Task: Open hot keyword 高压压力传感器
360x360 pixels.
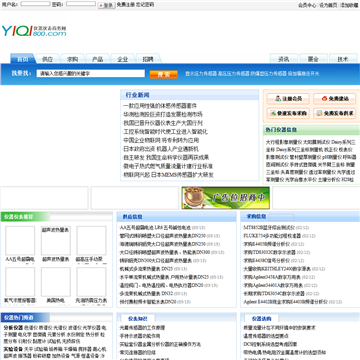Action: (234, 74)
